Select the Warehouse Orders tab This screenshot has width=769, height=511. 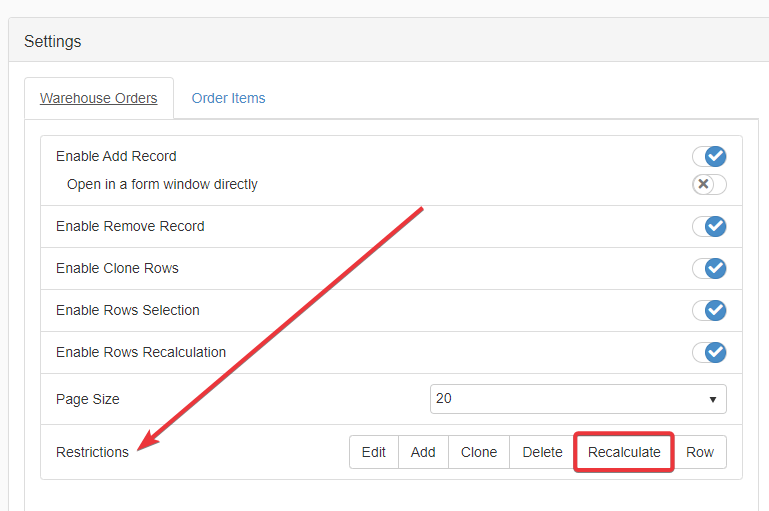click(98, 98)
